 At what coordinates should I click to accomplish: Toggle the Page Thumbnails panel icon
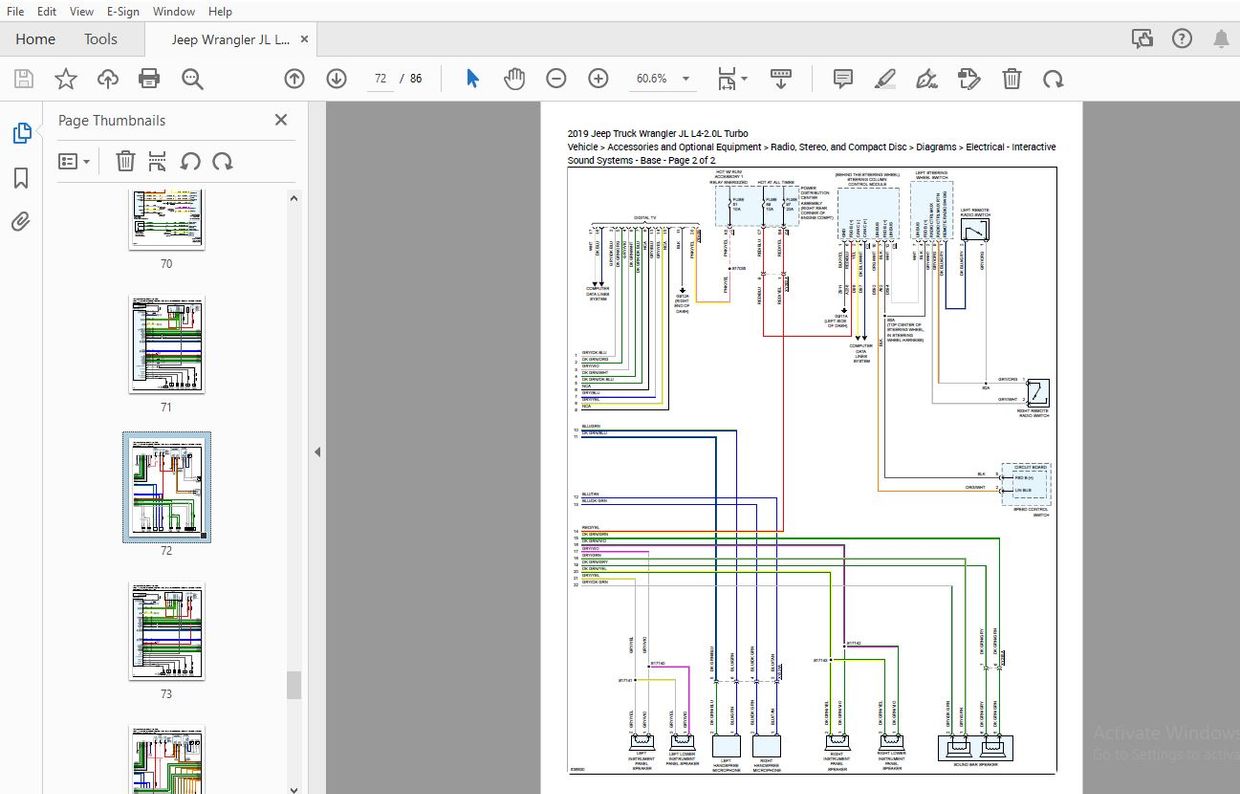point(21,133)
